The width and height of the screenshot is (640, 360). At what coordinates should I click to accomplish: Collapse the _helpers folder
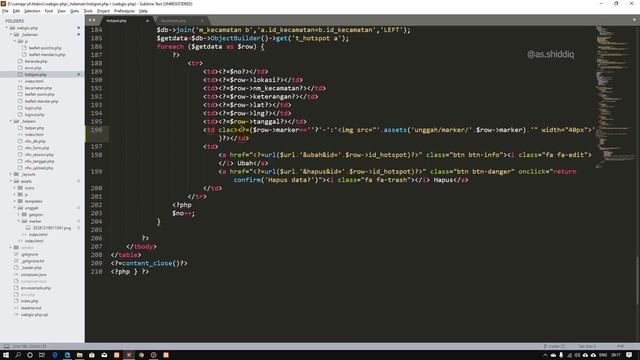11,121
